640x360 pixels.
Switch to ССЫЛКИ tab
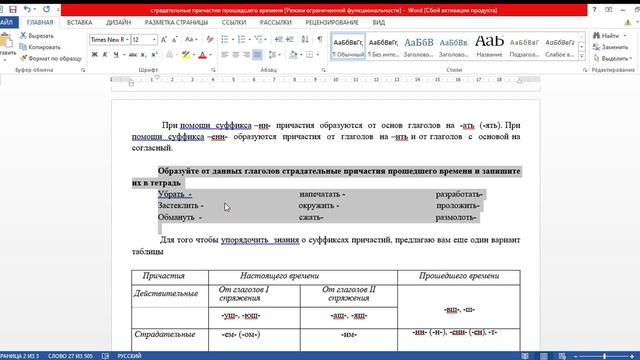[x=234, y=22]
